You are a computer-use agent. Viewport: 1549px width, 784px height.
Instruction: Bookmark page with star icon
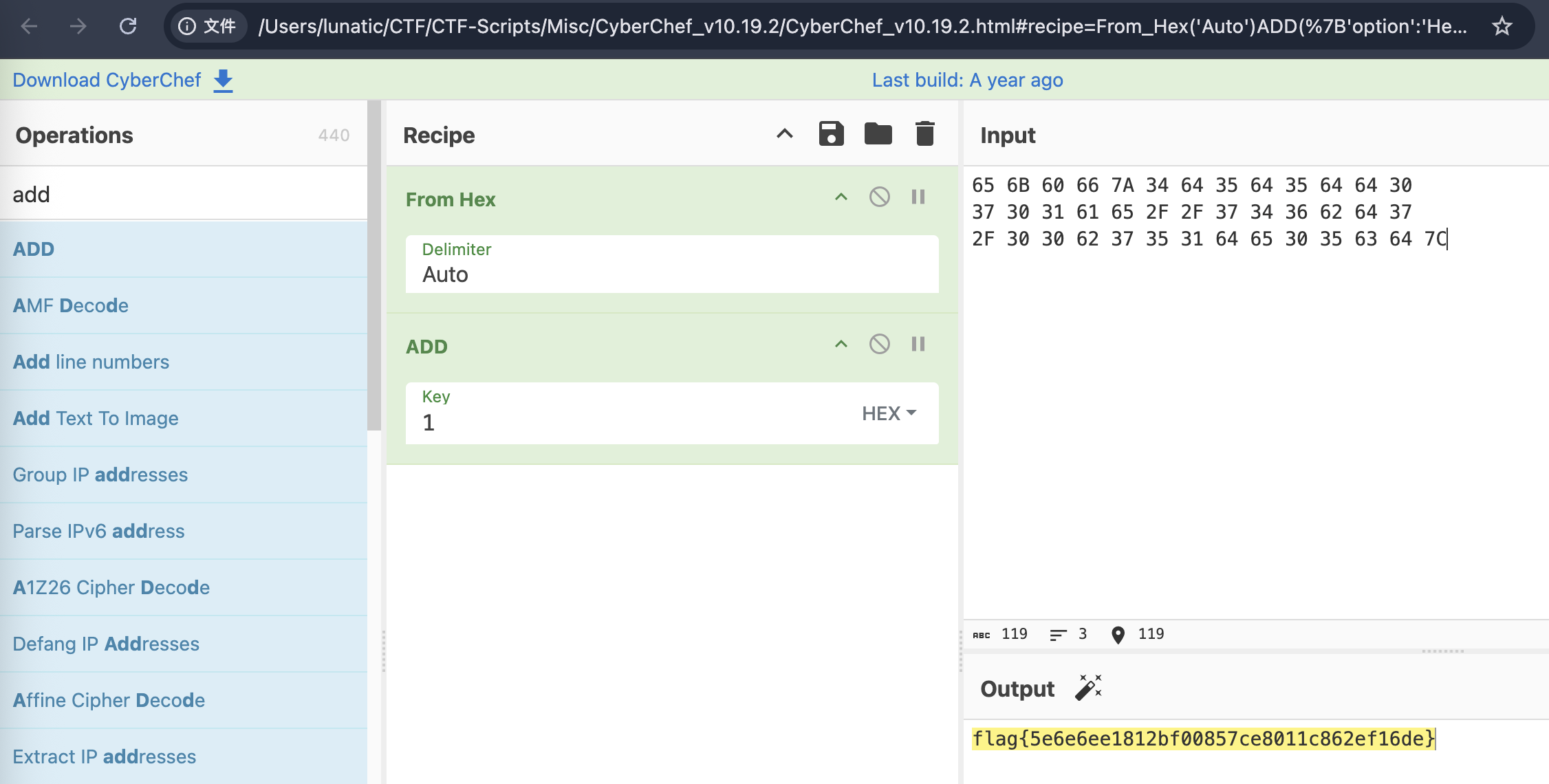pyautogui.click(x=1502, y=27)
